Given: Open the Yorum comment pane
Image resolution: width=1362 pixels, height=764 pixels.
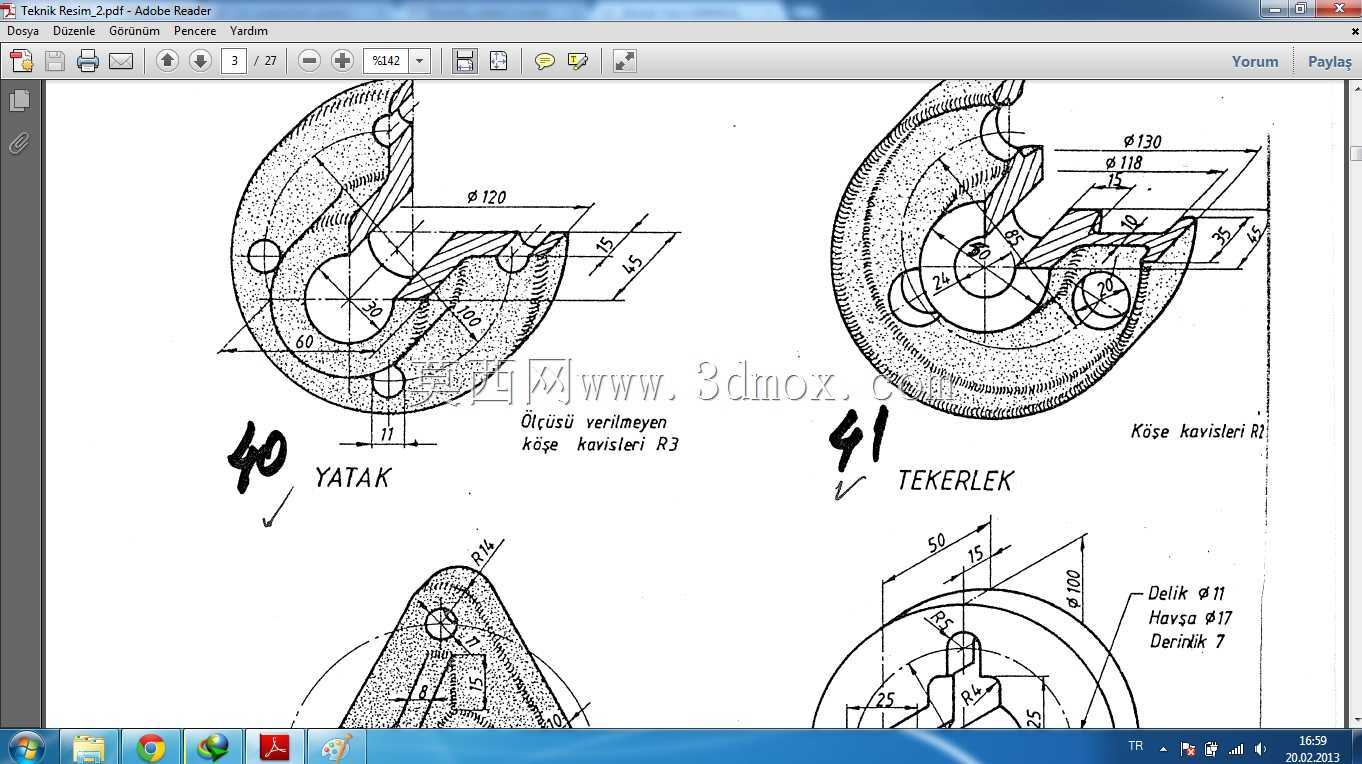Looking at the screenshot, I should 1255,61.
